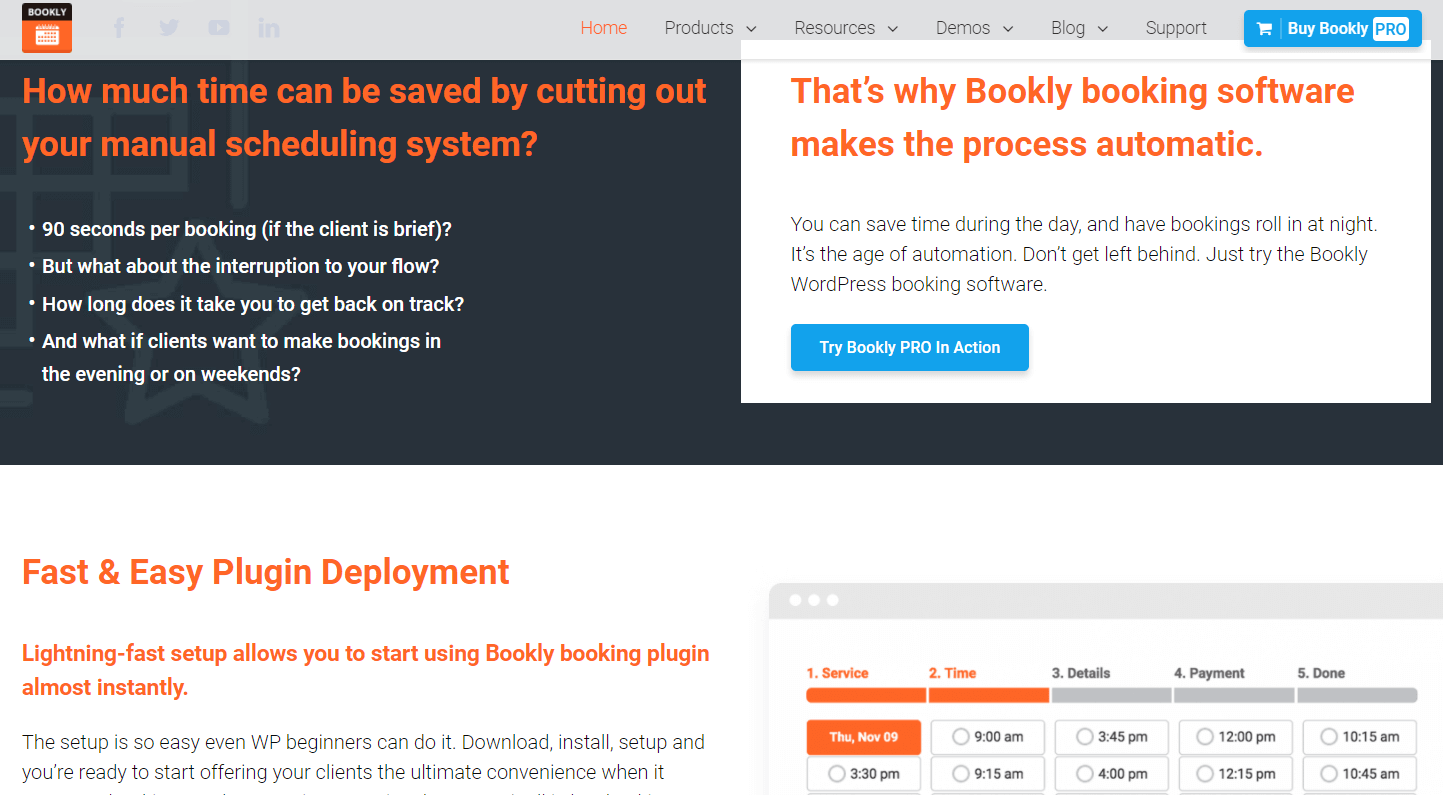Image resolution: width=1443 pixels, height=795 pixels.
Task: Click the 3. Details step tab
Action: point(1081,673)
